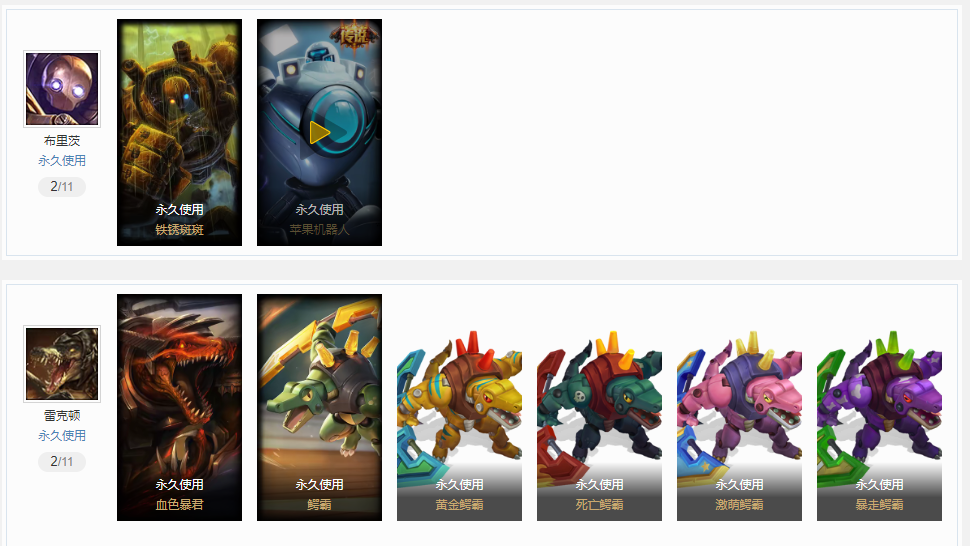Click the 雷克顿 champion name label

coord(62,416)
